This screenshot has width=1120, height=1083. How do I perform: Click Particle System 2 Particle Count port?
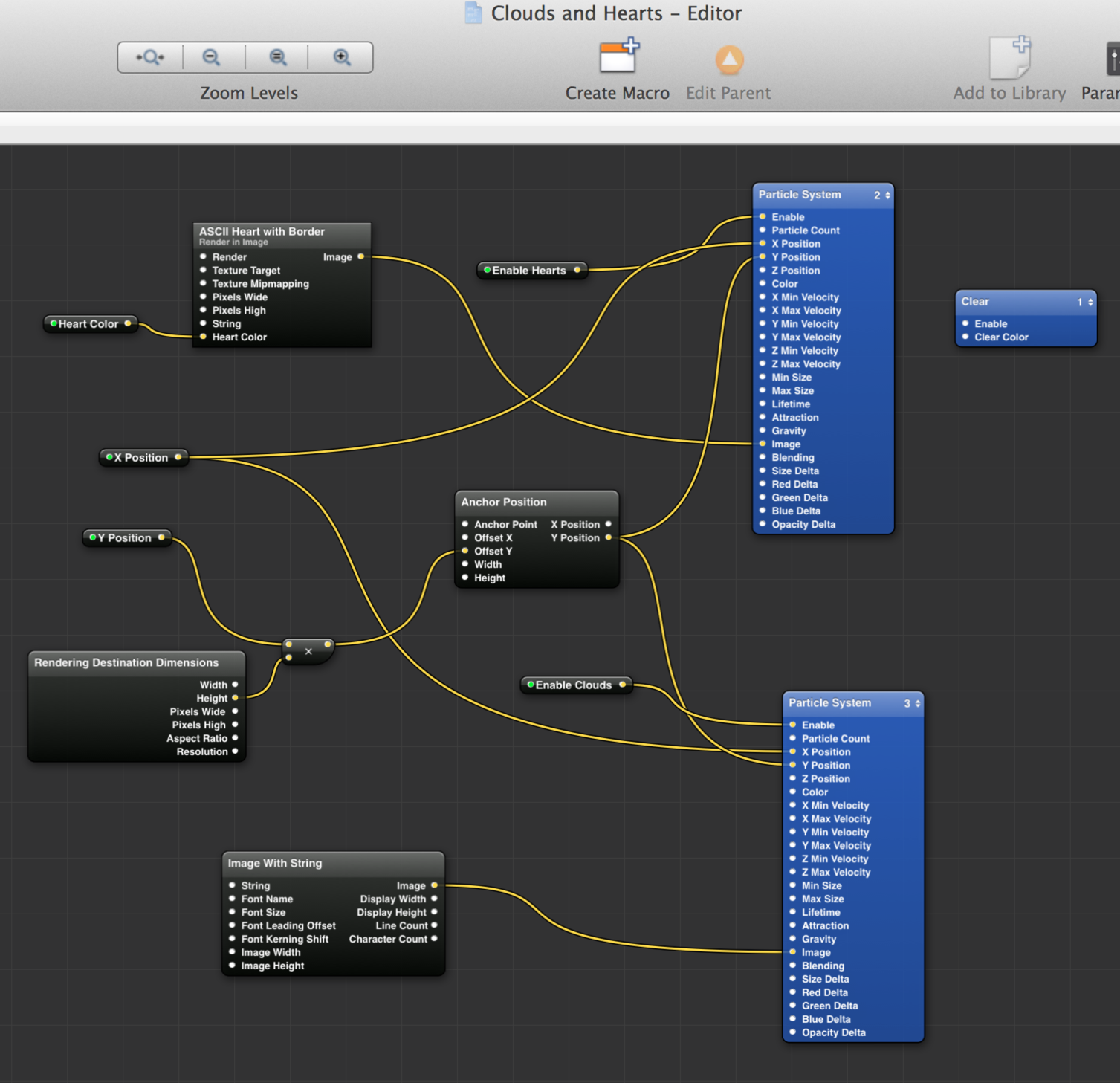[x=763, y=230]
